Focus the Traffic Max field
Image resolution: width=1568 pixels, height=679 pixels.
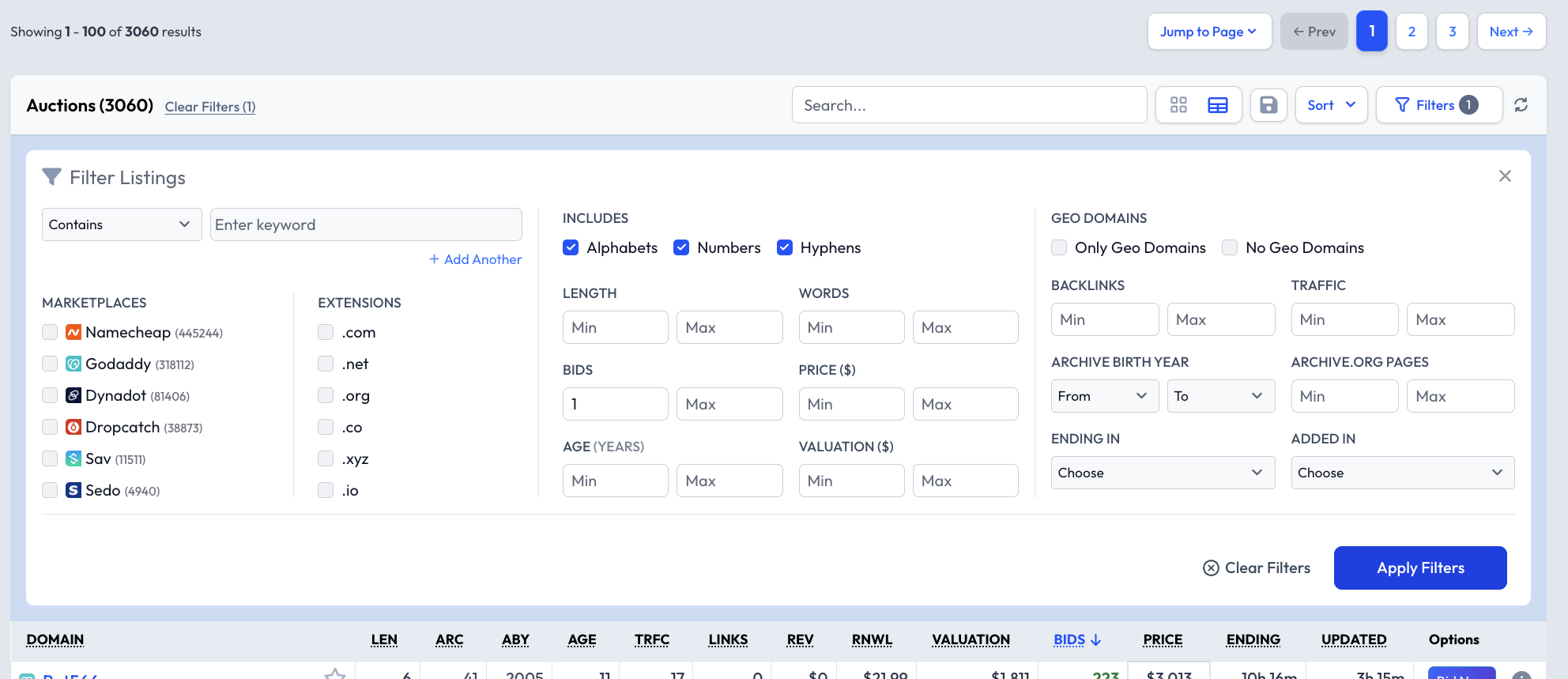(x=1461, y=319)
